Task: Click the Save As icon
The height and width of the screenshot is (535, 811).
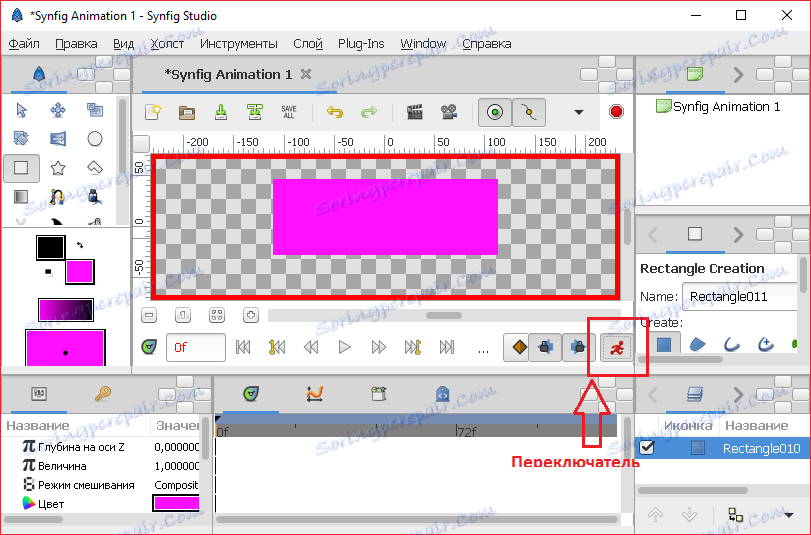Action: (254, 112)
